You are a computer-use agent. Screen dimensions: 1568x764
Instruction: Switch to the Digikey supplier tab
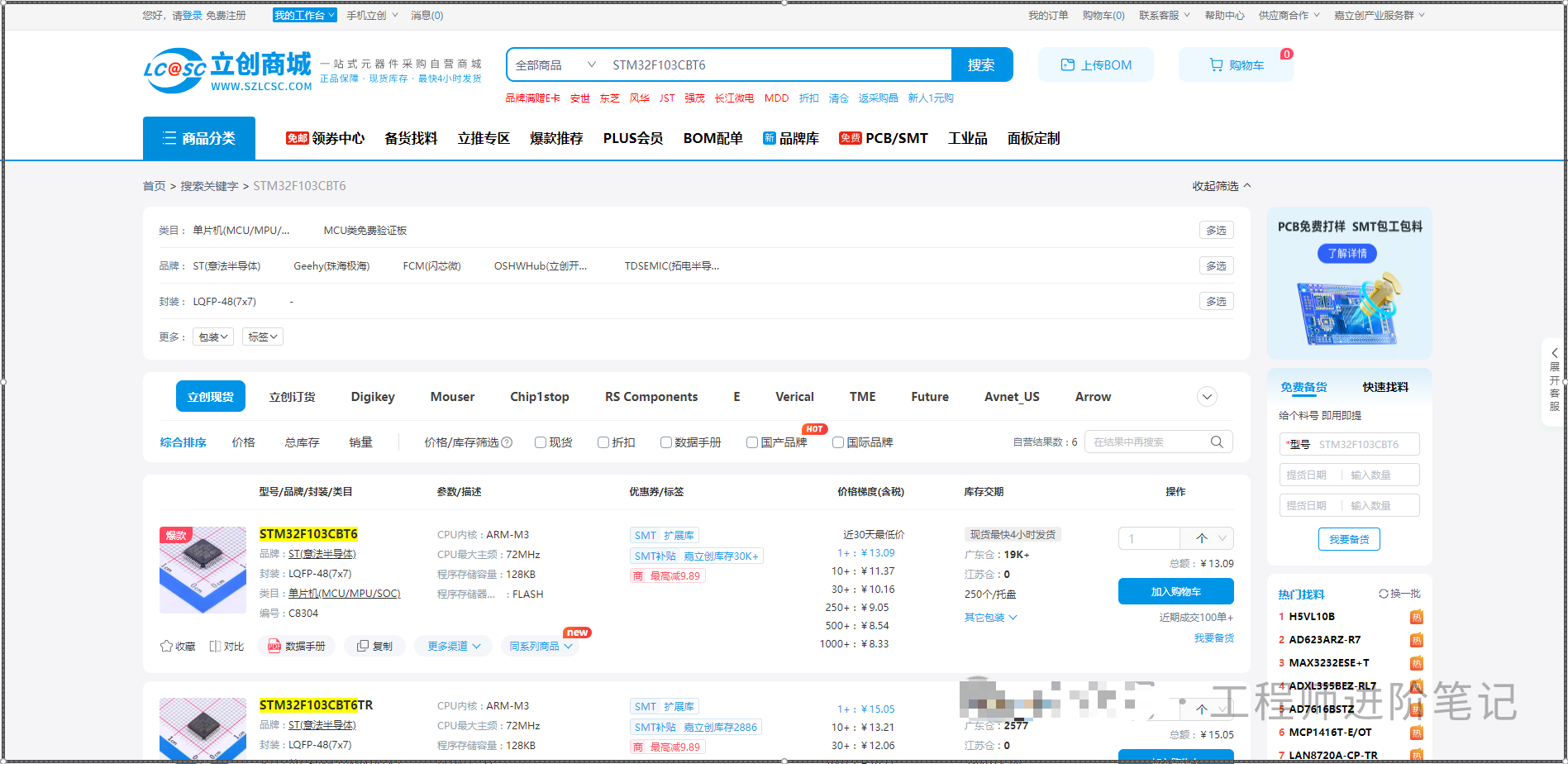(373, 397)
